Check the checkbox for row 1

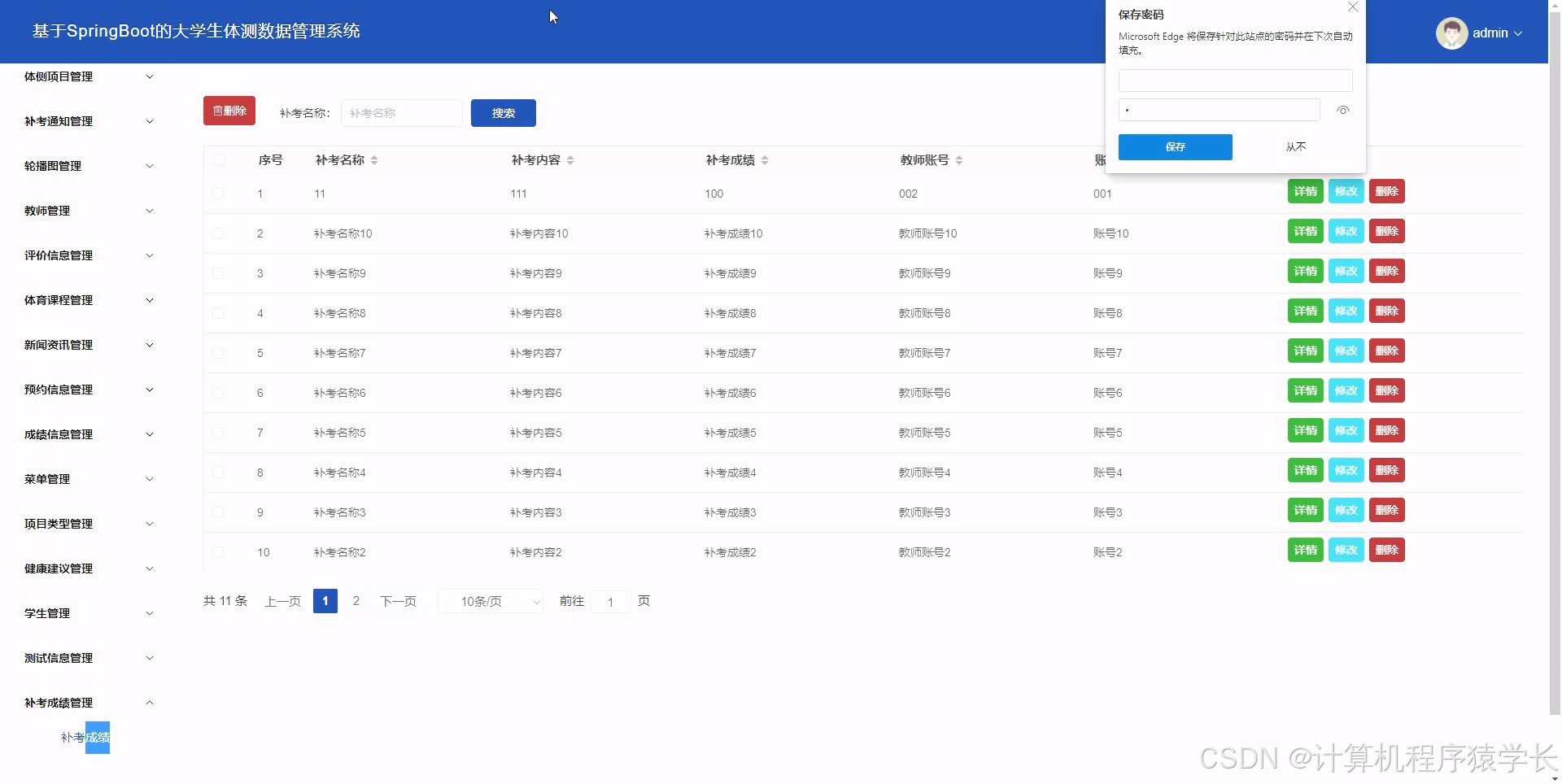pyautogui.click(x=218, y=194)
